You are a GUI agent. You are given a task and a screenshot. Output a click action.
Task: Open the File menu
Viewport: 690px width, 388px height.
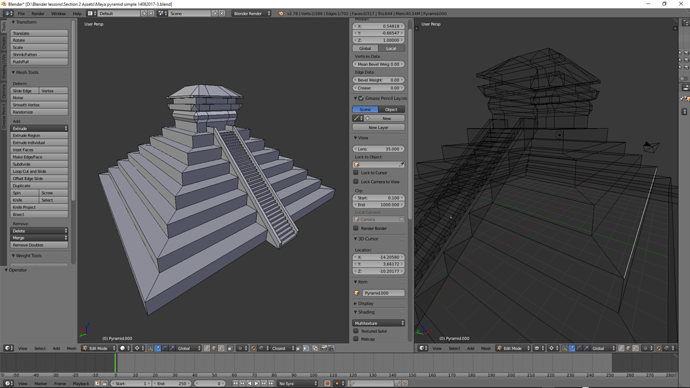[x=21, y=14]
